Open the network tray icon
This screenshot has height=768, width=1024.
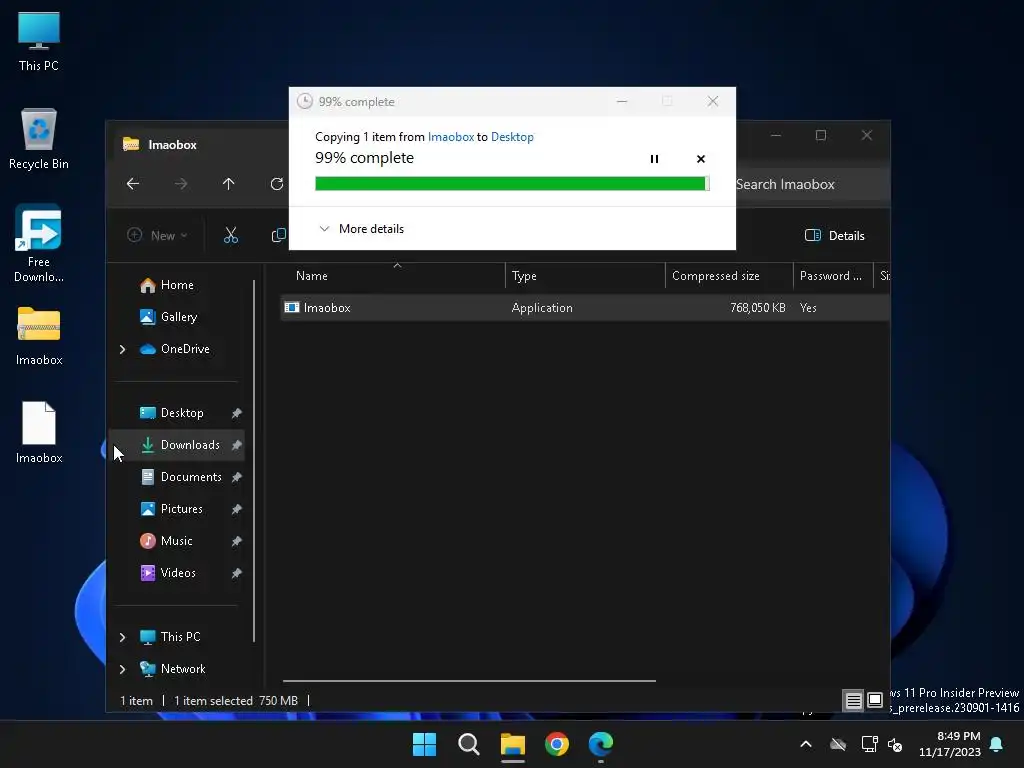(869, 744)
